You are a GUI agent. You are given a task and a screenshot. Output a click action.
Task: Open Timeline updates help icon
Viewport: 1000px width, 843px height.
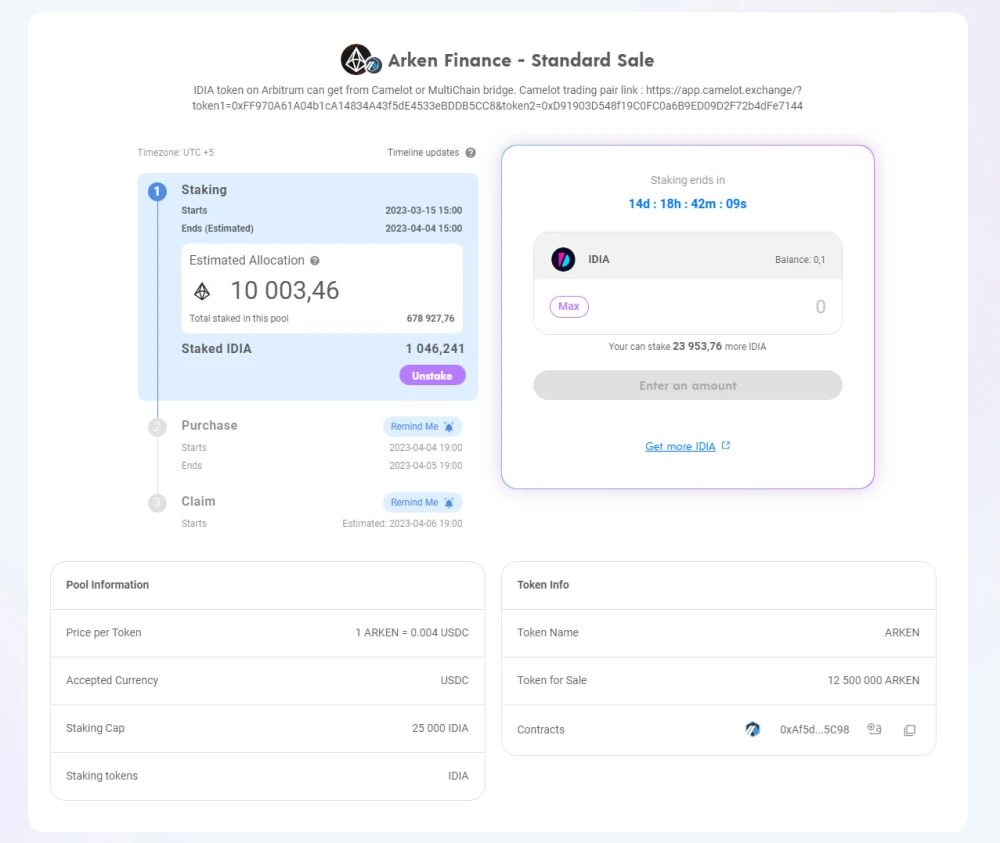coord(471,152)
